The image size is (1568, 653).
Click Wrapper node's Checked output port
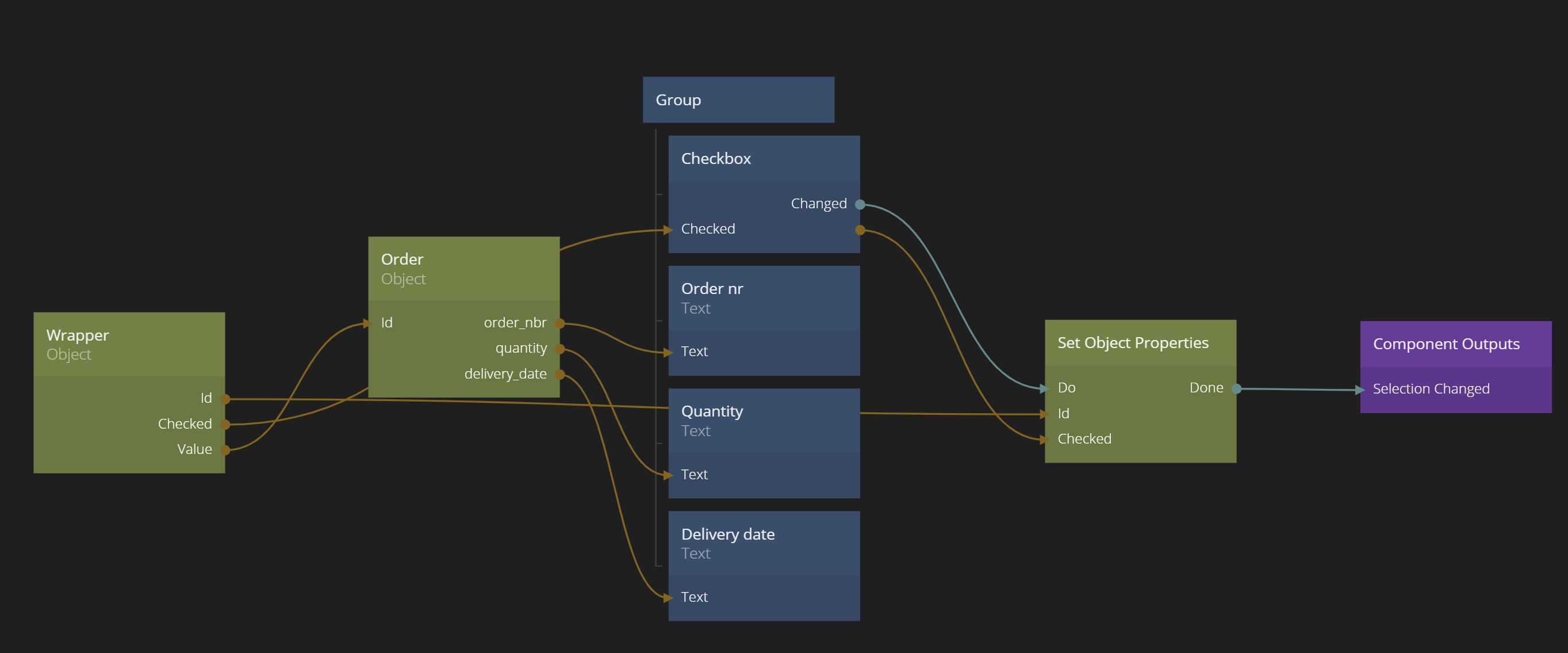[x=225, y=425]
